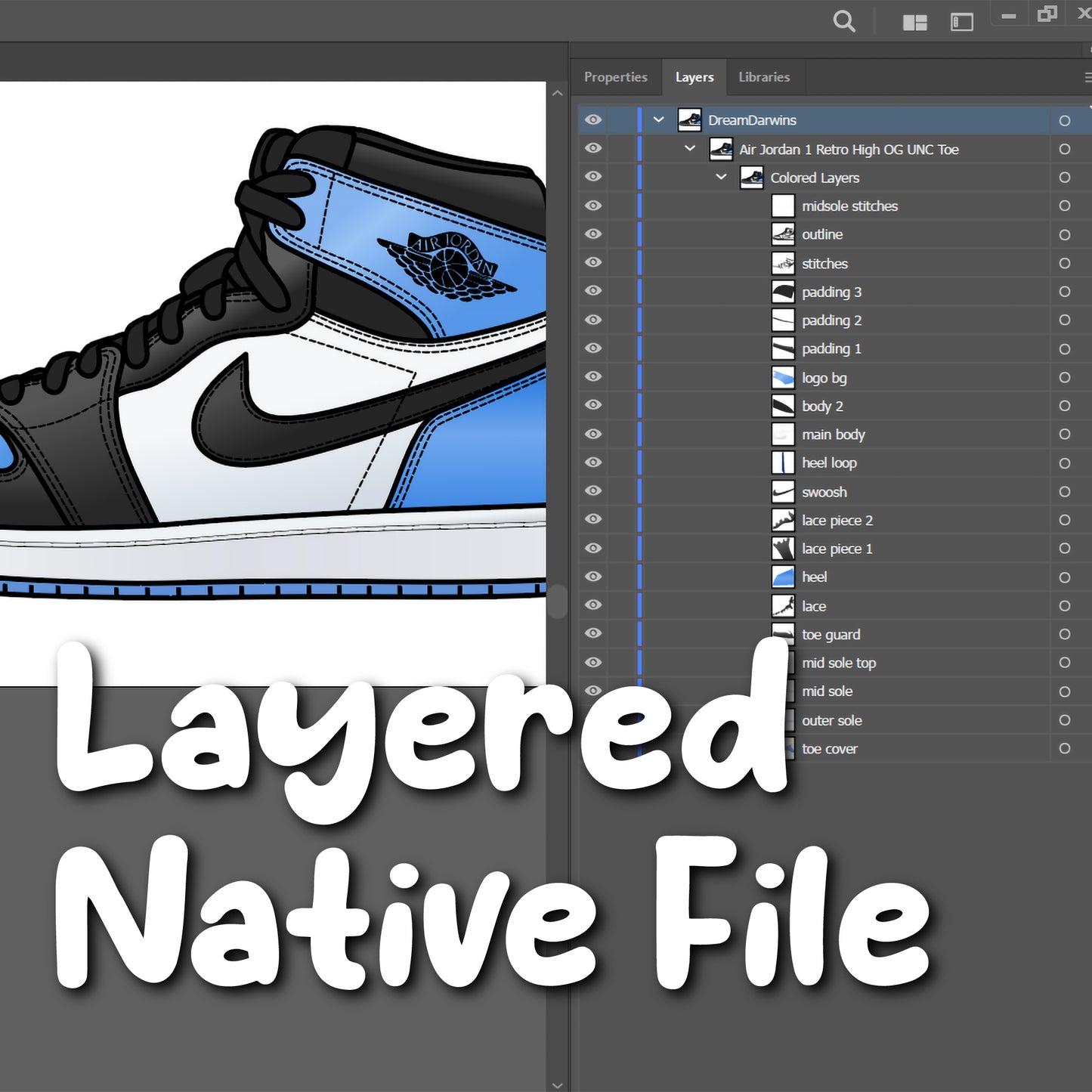Collapse the Colored Layers group
The height and width of the screenshot is (1092, 1092).
pyautogui.click(x=721, y=177)
